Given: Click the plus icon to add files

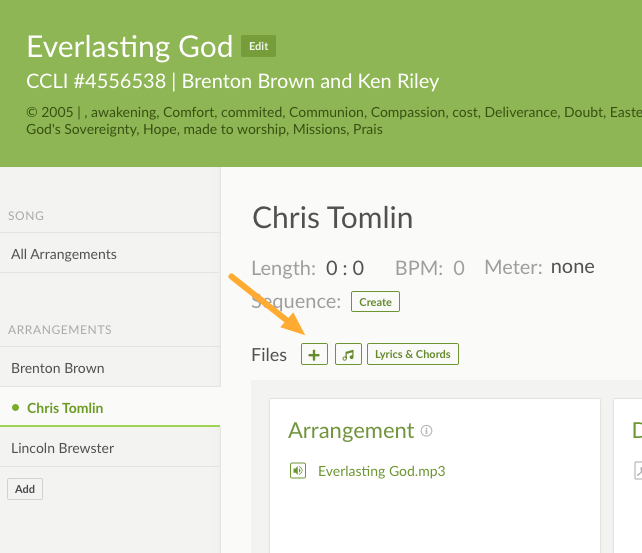Looking at the screenshot, I should click(x=314, y=354).
